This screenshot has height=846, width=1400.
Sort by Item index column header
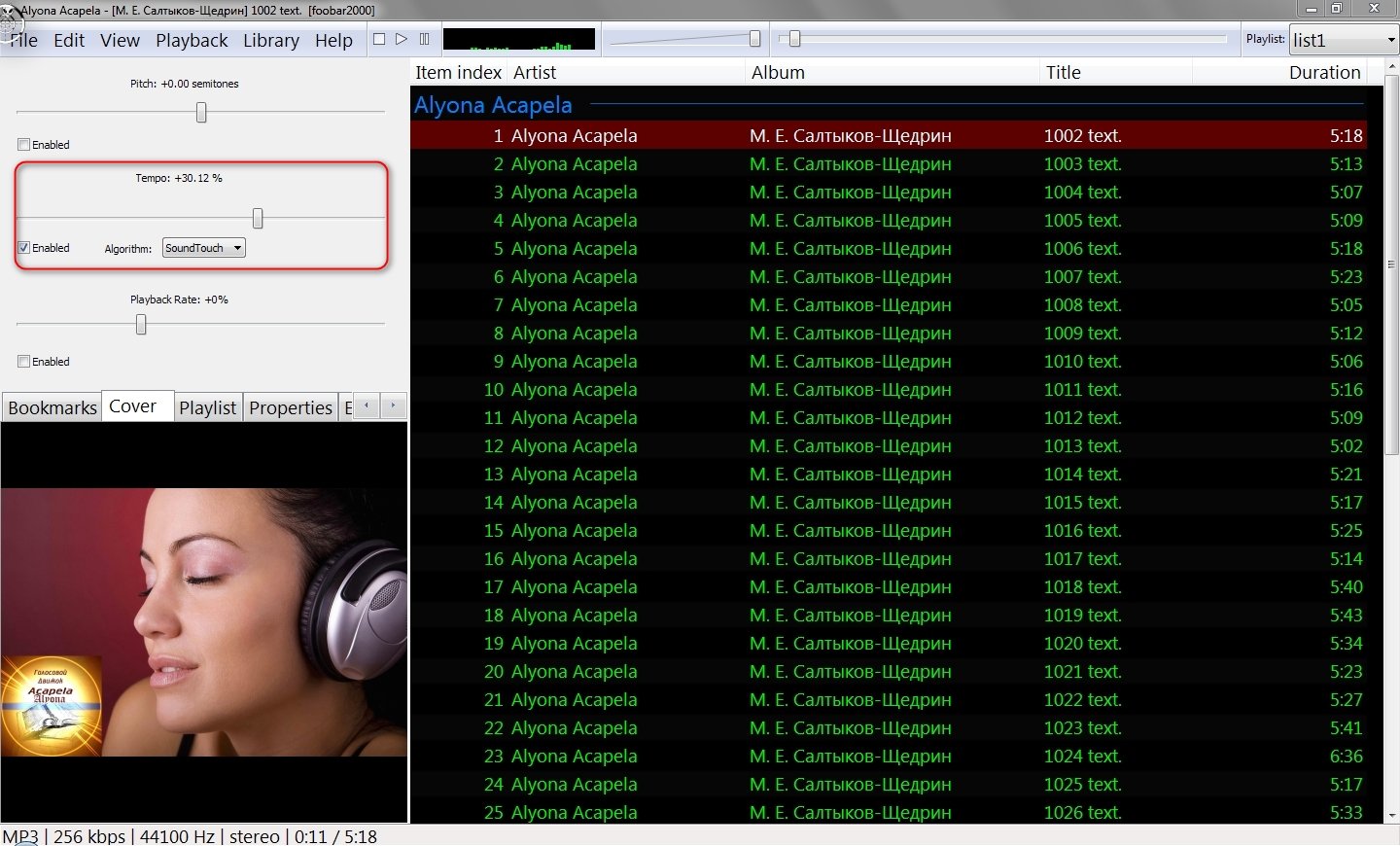459,72
